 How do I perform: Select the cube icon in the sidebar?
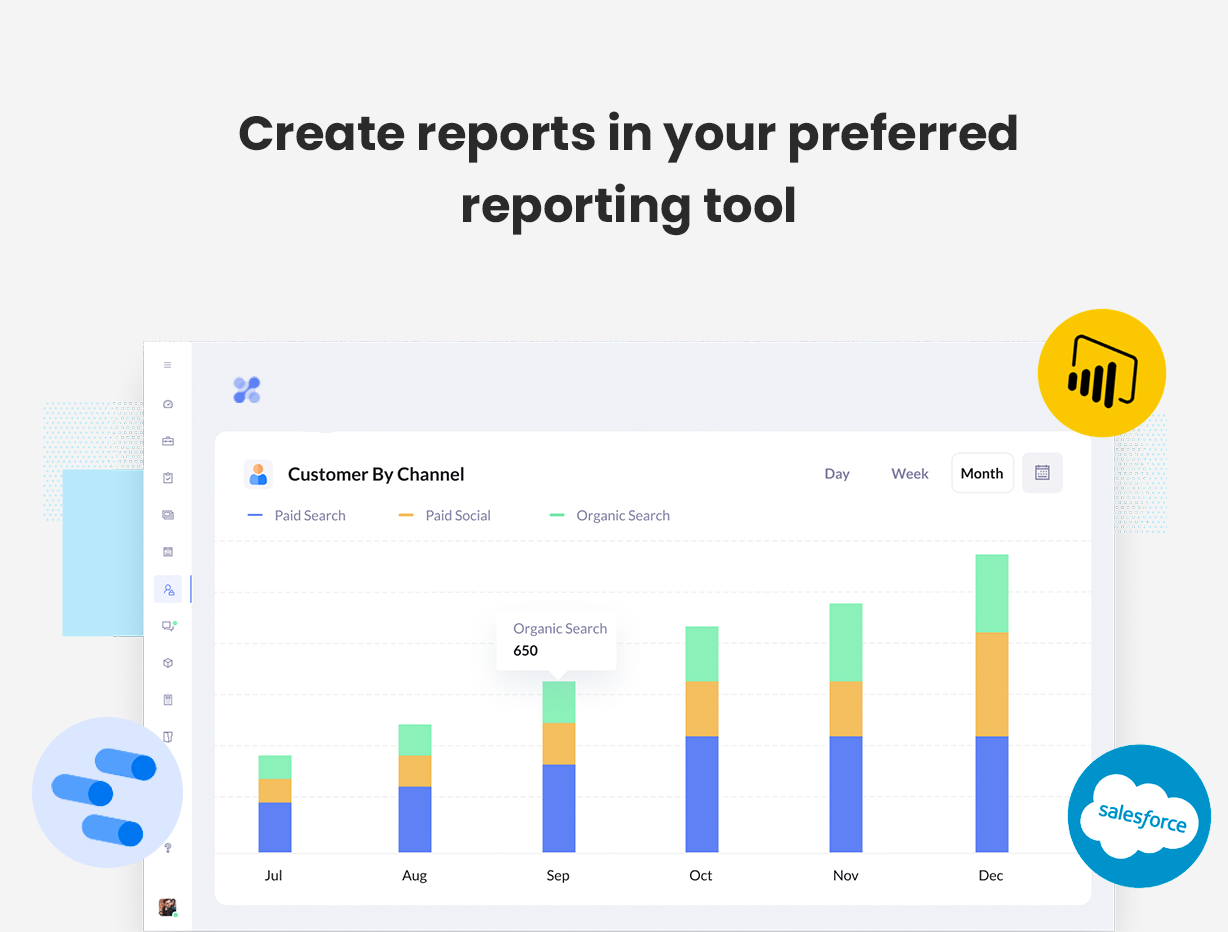168,663
